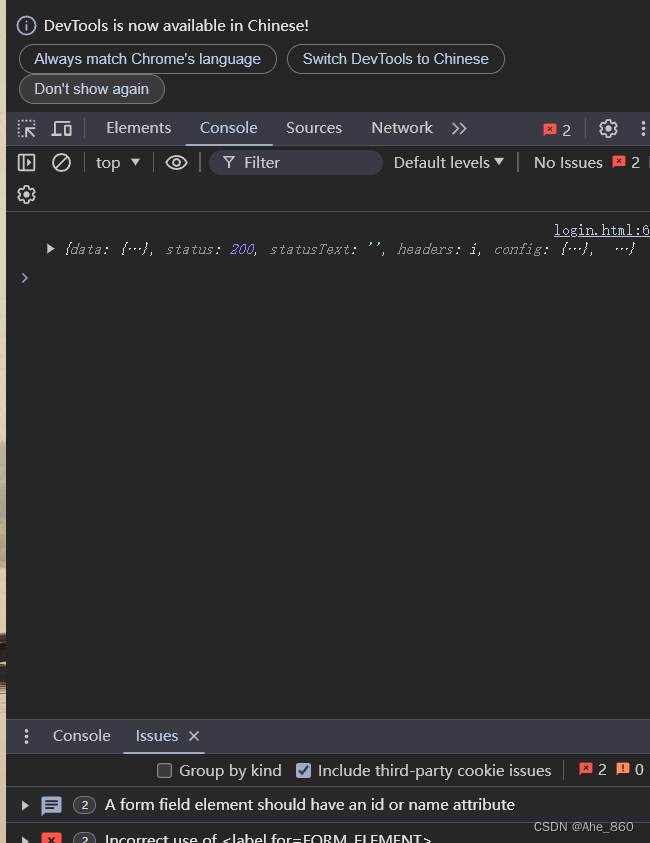The height and width of the screenshot is (843, 650).
Task: Open the Network tab
Action: [402, 128]
